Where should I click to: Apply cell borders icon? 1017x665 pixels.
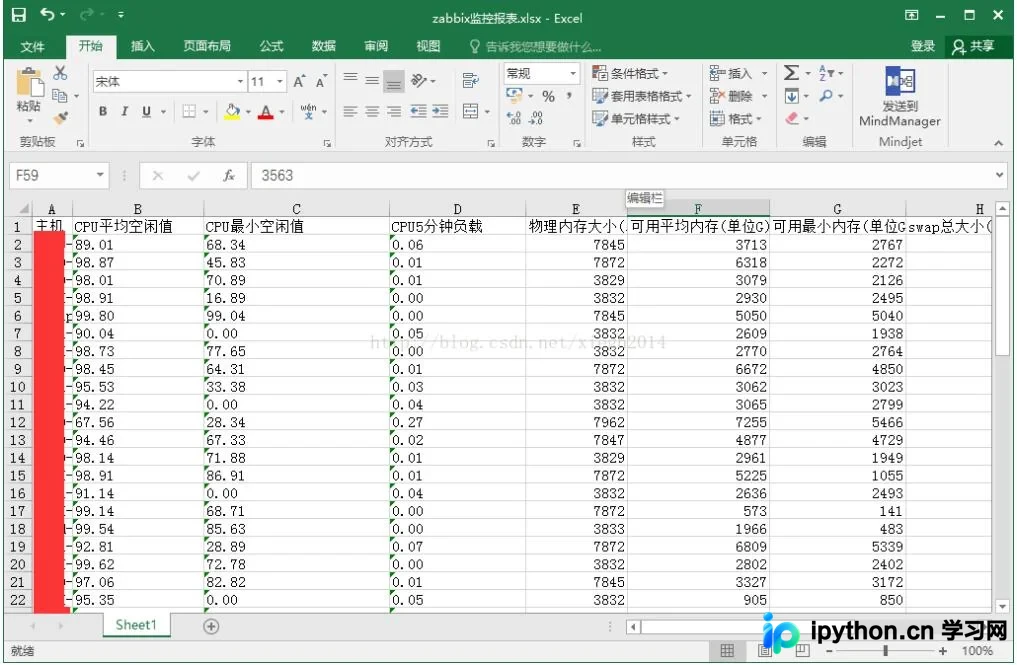(189, 112)
